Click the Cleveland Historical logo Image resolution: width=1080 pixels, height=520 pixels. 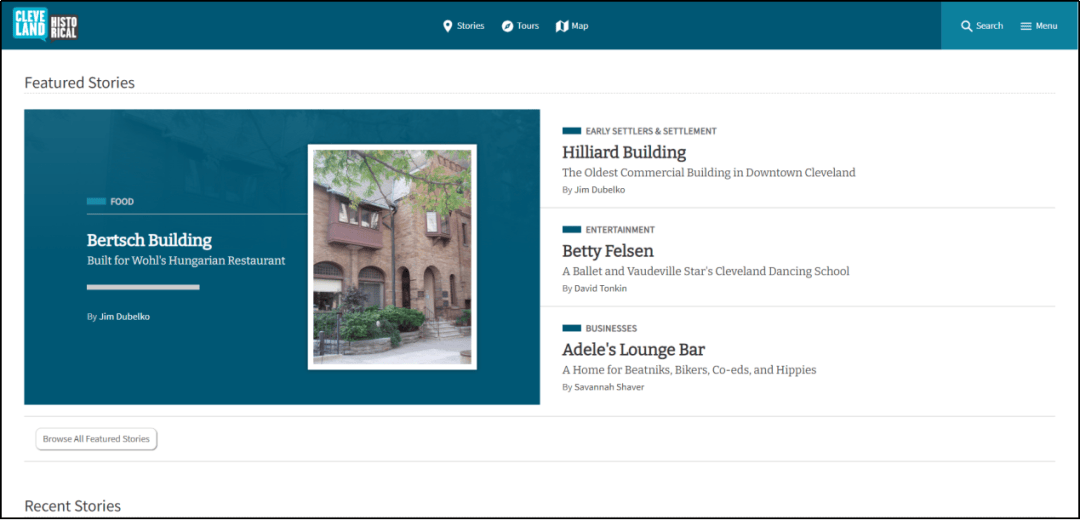coord(45,25)
